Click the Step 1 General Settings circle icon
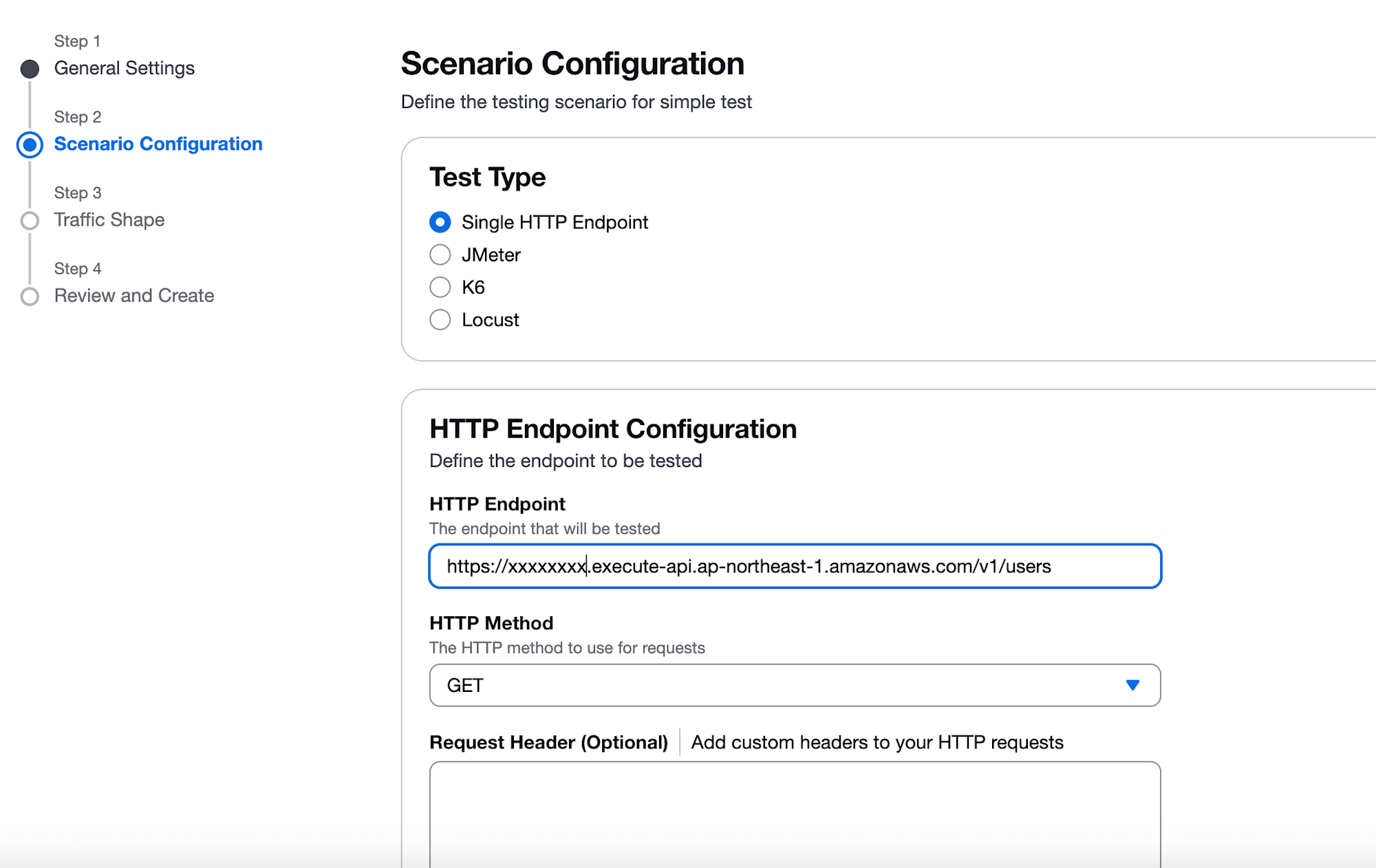The height and width of the screenshot is (868, 1376). (30, 69)
